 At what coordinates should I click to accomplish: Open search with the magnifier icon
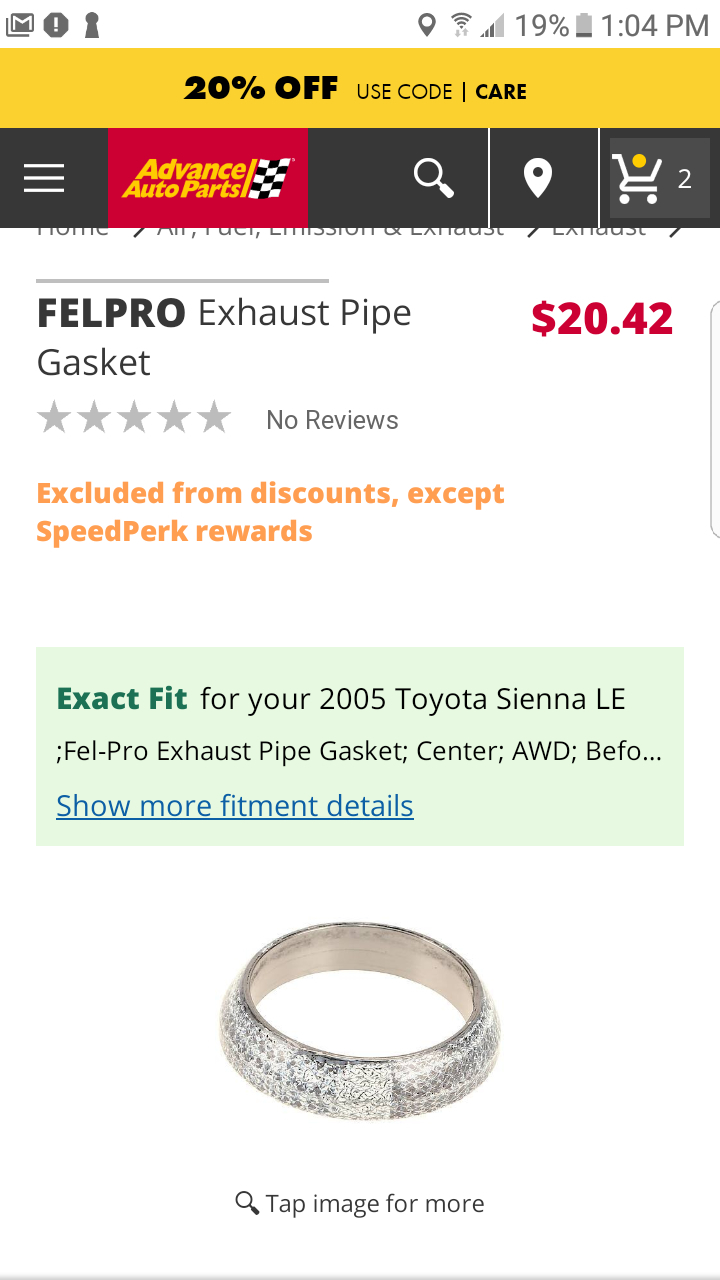(434, 178)
